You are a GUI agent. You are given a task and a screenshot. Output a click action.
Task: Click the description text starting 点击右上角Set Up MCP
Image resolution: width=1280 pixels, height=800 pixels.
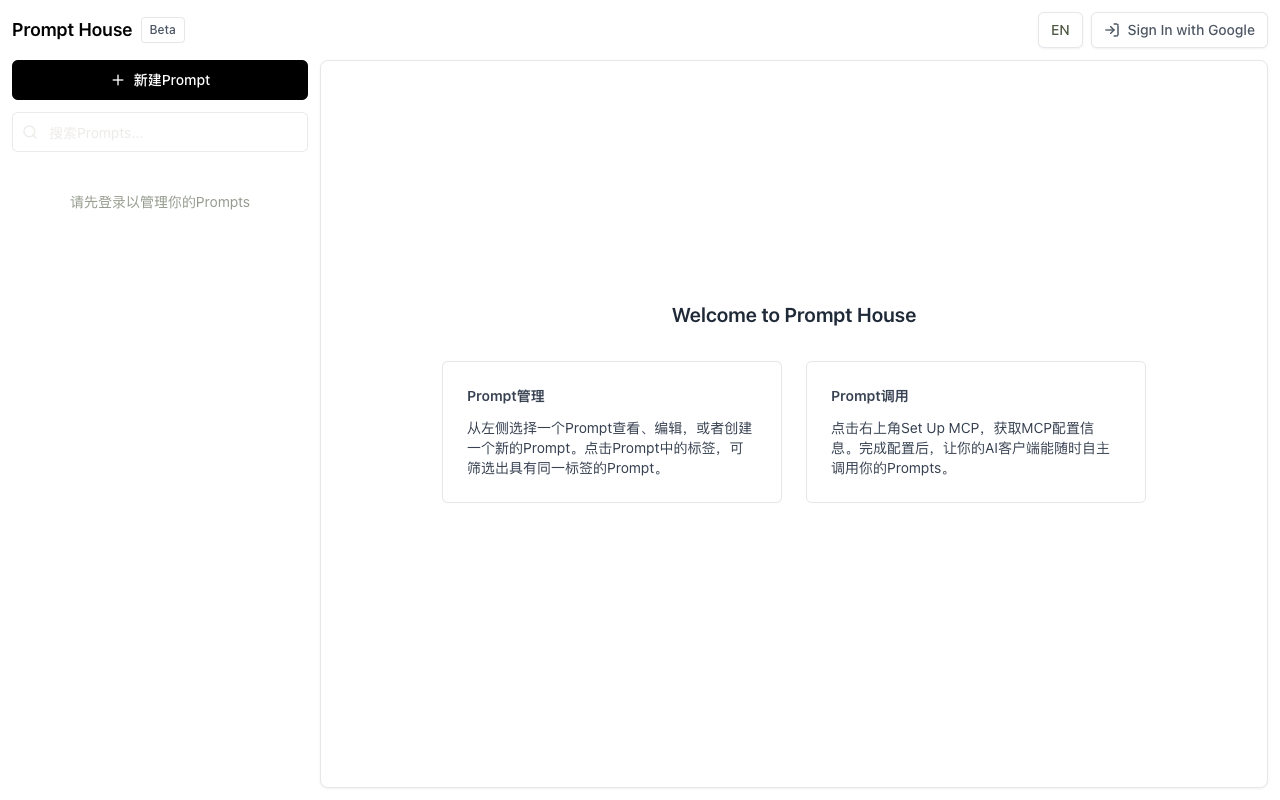tap(971, 448)
